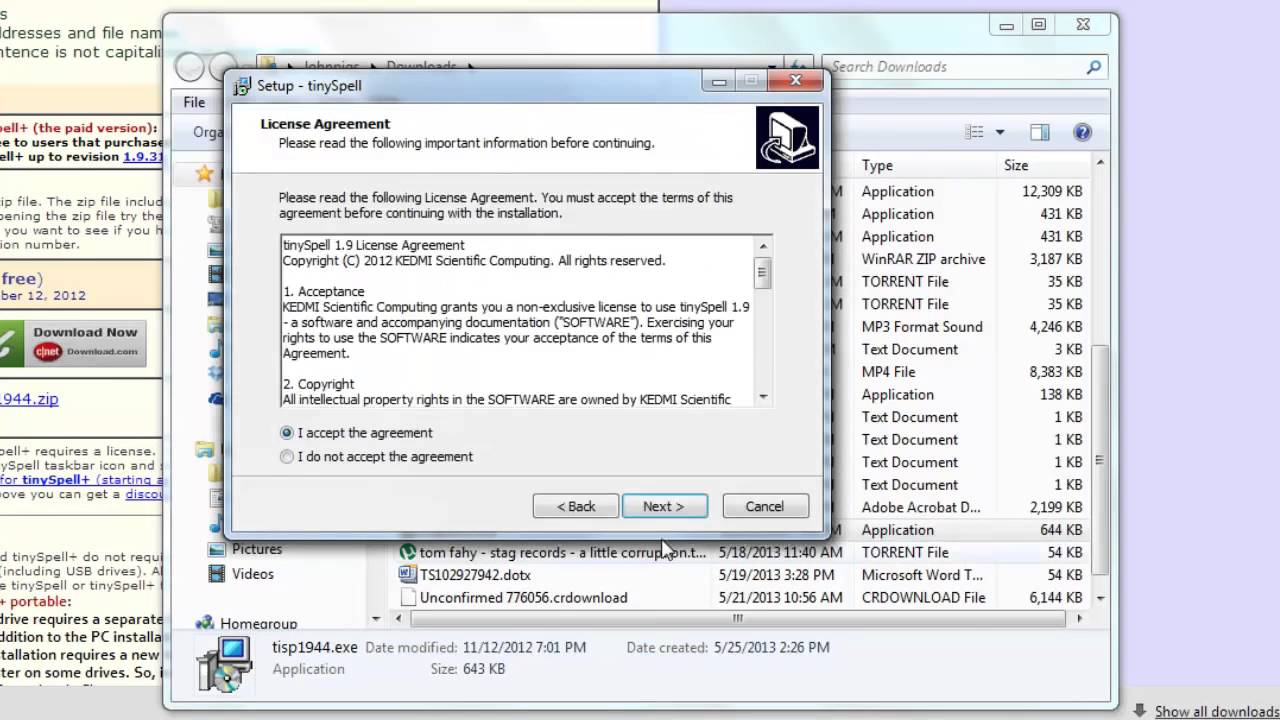1280x720 pixels.
Task: Click the cnet Download Now button
Action: click(x=73, y=344)
